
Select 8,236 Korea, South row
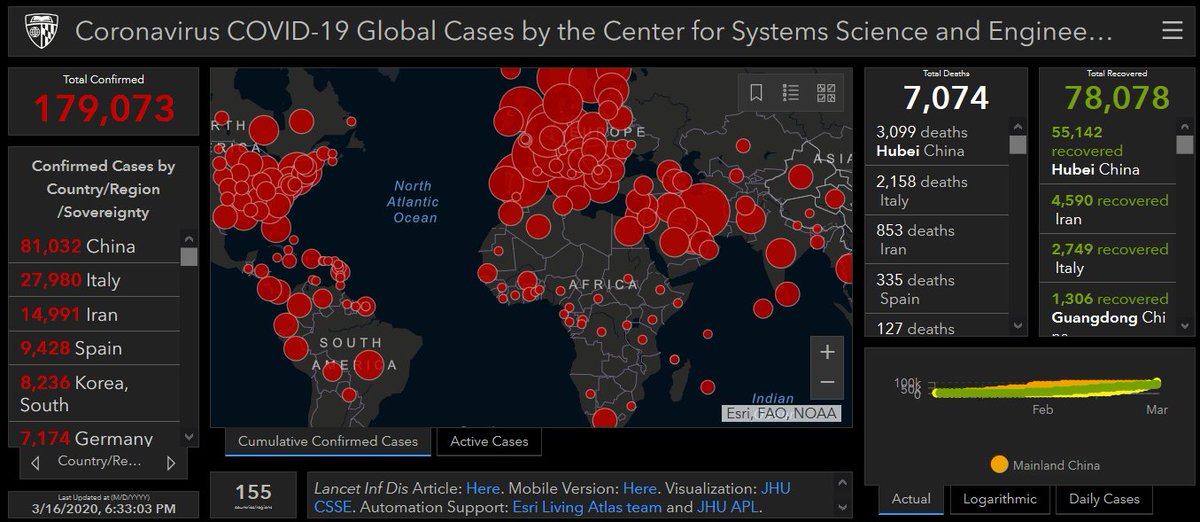pos(95,393)
